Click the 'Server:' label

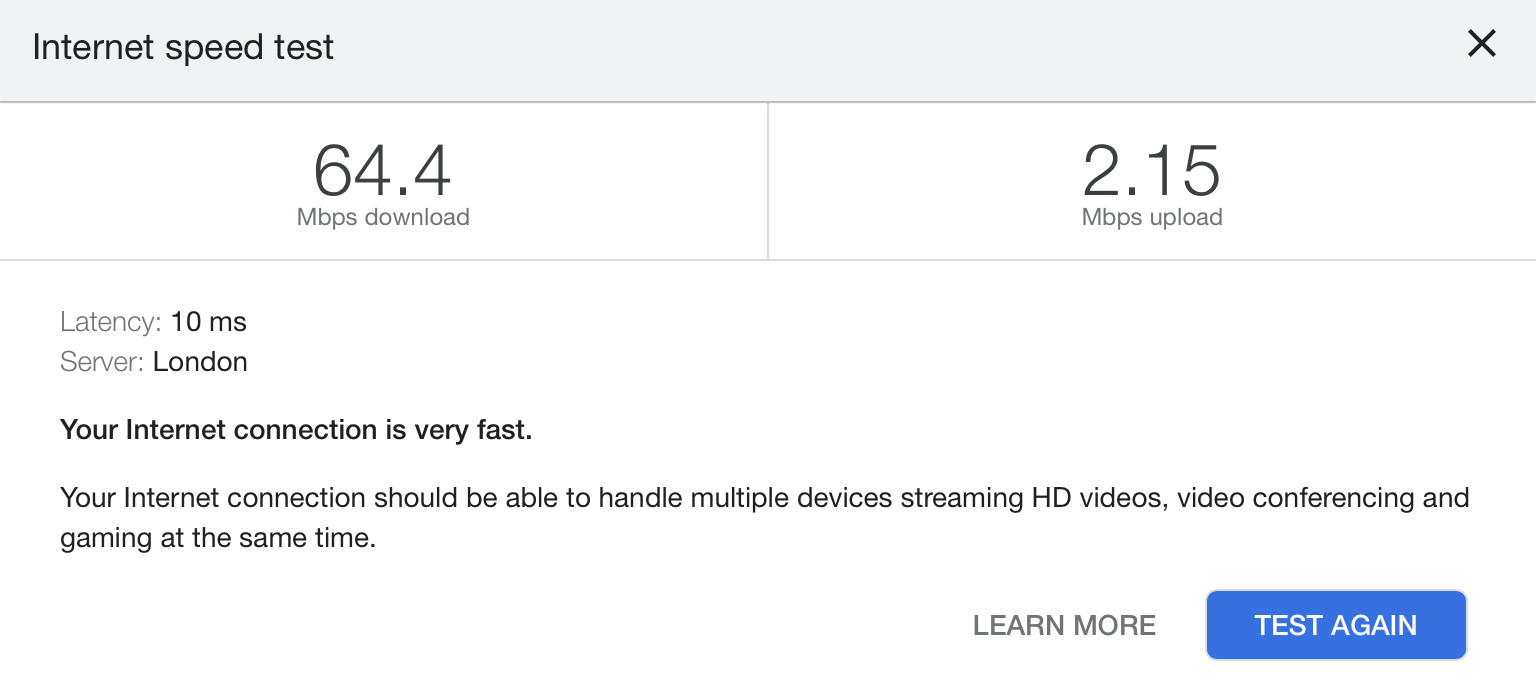point(103,362)
